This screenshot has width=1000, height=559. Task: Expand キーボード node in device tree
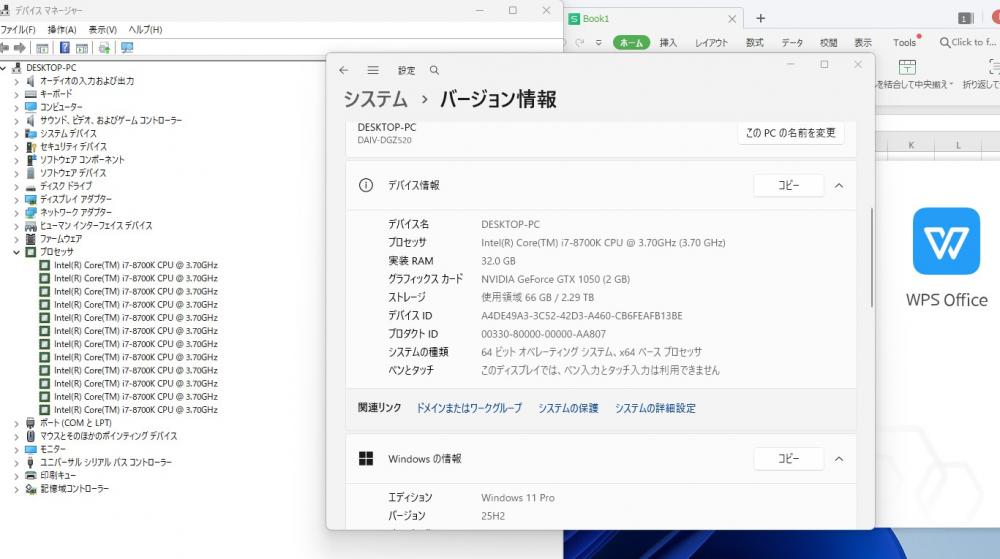pos(17,94)
